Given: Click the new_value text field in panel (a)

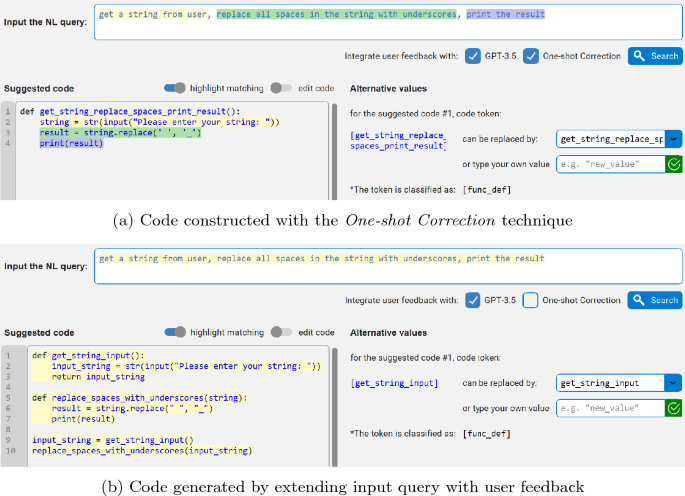Looking at the screenshot, I should (x=610, y=164).
